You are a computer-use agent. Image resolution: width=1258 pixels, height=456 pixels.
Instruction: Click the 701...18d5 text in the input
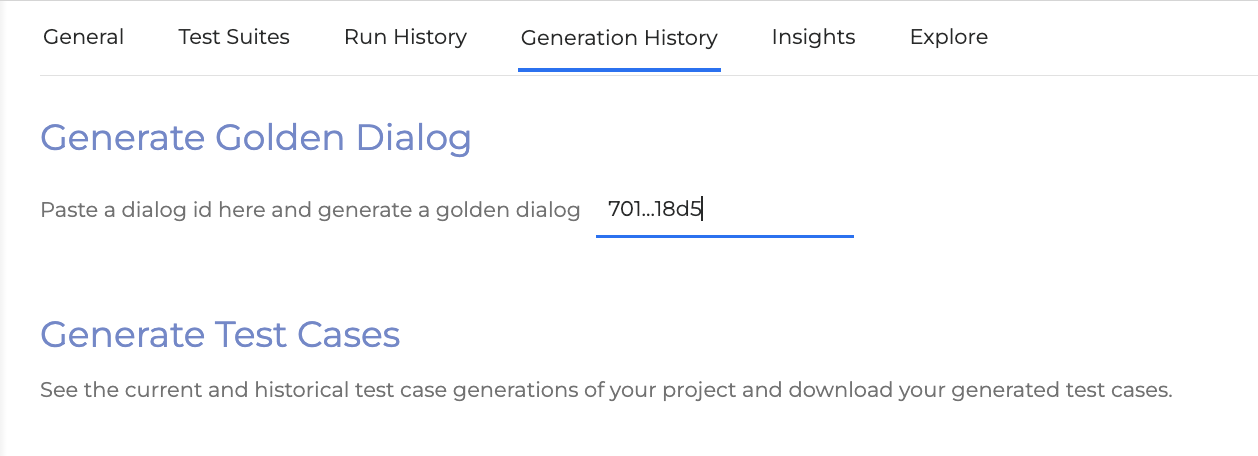click(655, 210)
